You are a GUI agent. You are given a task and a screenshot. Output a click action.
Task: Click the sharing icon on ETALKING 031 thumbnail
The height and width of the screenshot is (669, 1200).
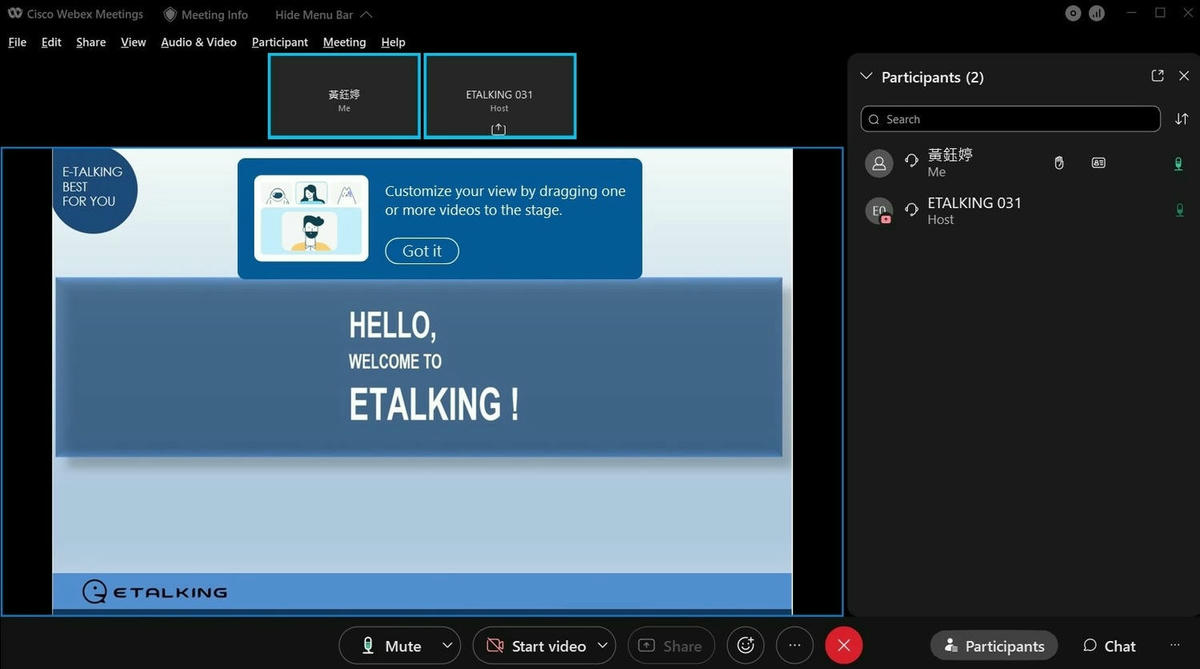[x=499, y=129]
